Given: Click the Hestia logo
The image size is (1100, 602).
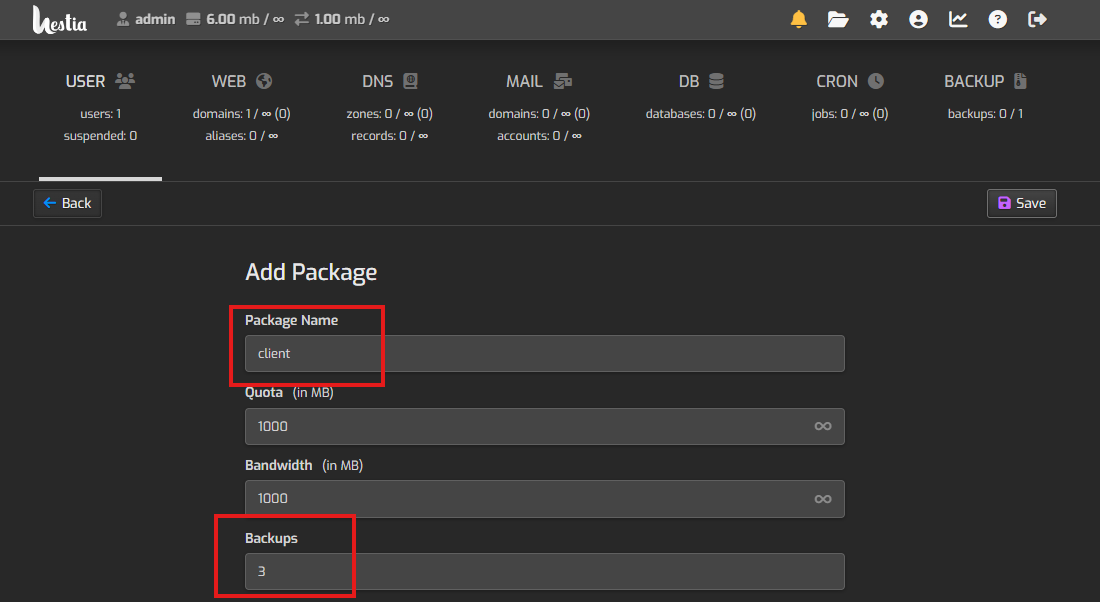Looking at the screenshot, I should [x=59, y=20].
